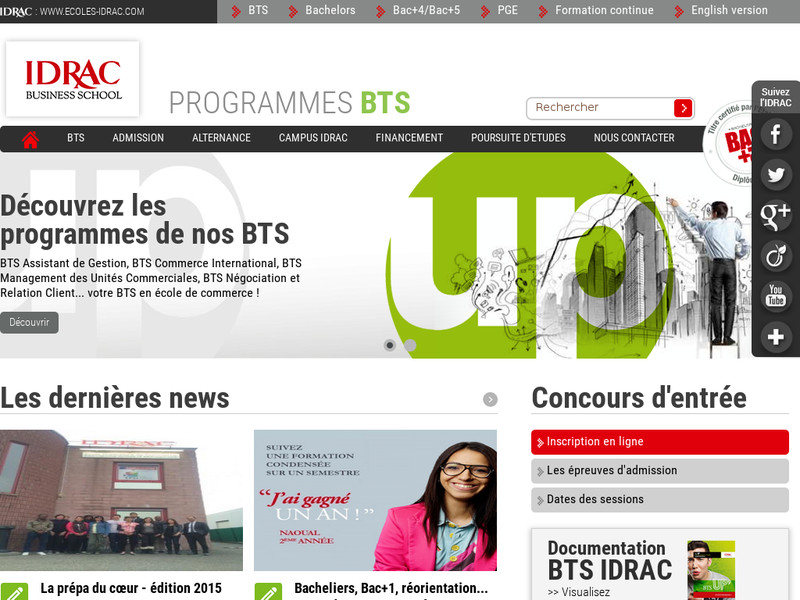Open the Bachelors link in top bar

[330, 10]
